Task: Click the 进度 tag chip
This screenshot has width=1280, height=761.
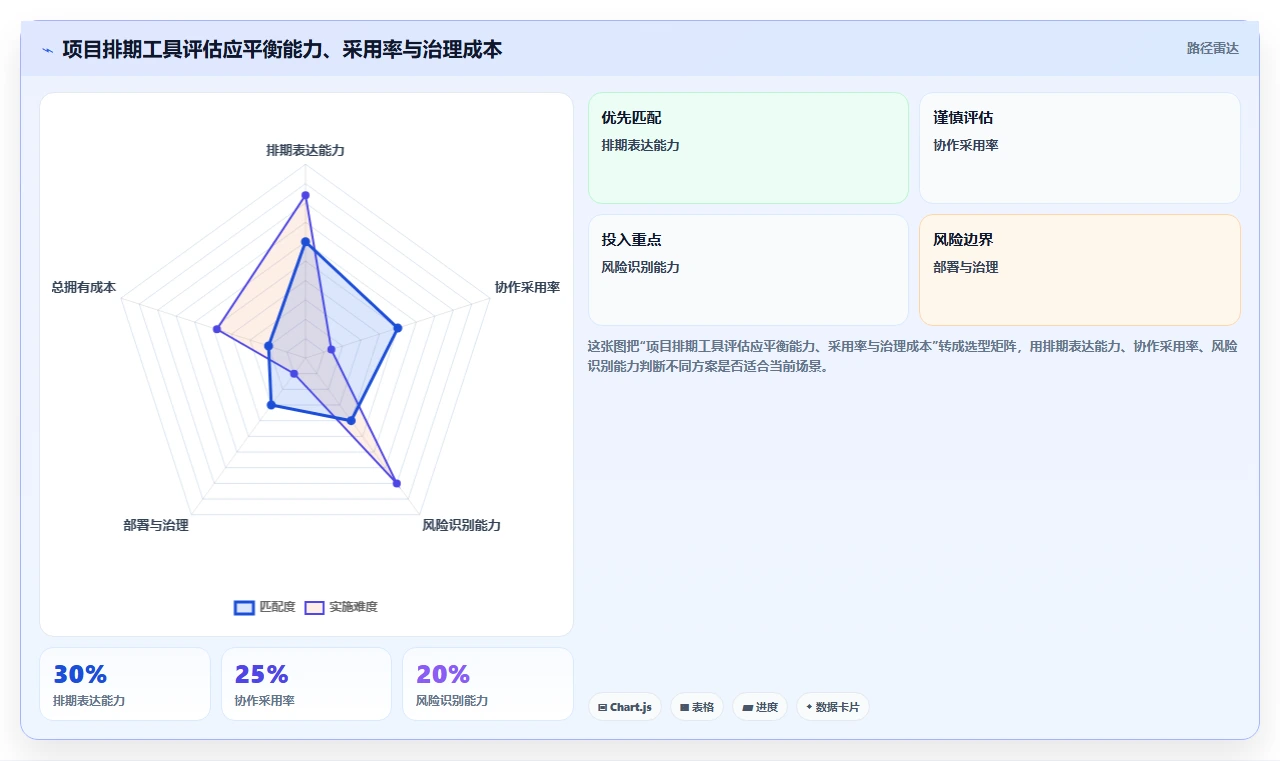Action: click(x=760, y=707)
